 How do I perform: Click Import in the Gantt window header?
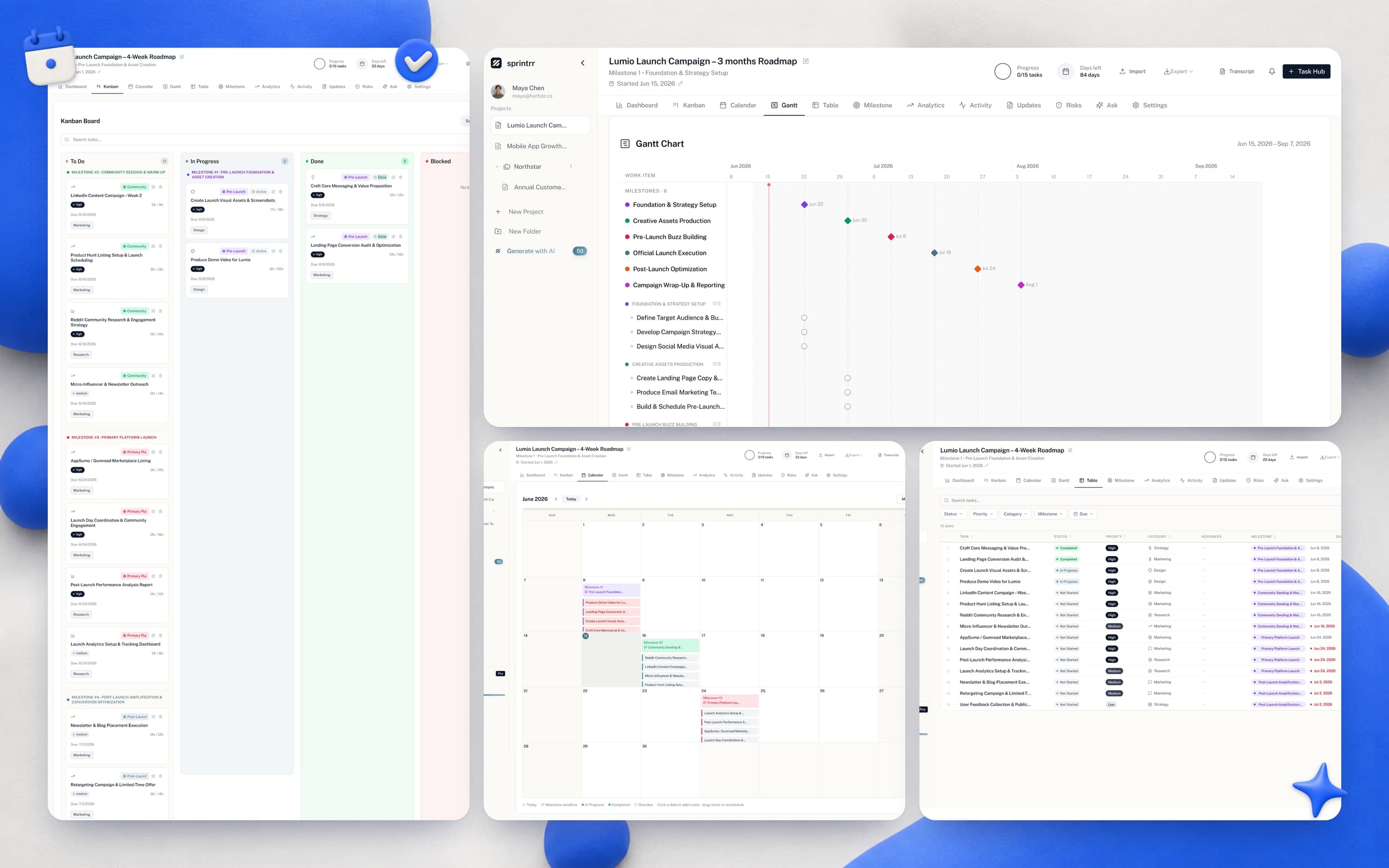pos(1132,71)
